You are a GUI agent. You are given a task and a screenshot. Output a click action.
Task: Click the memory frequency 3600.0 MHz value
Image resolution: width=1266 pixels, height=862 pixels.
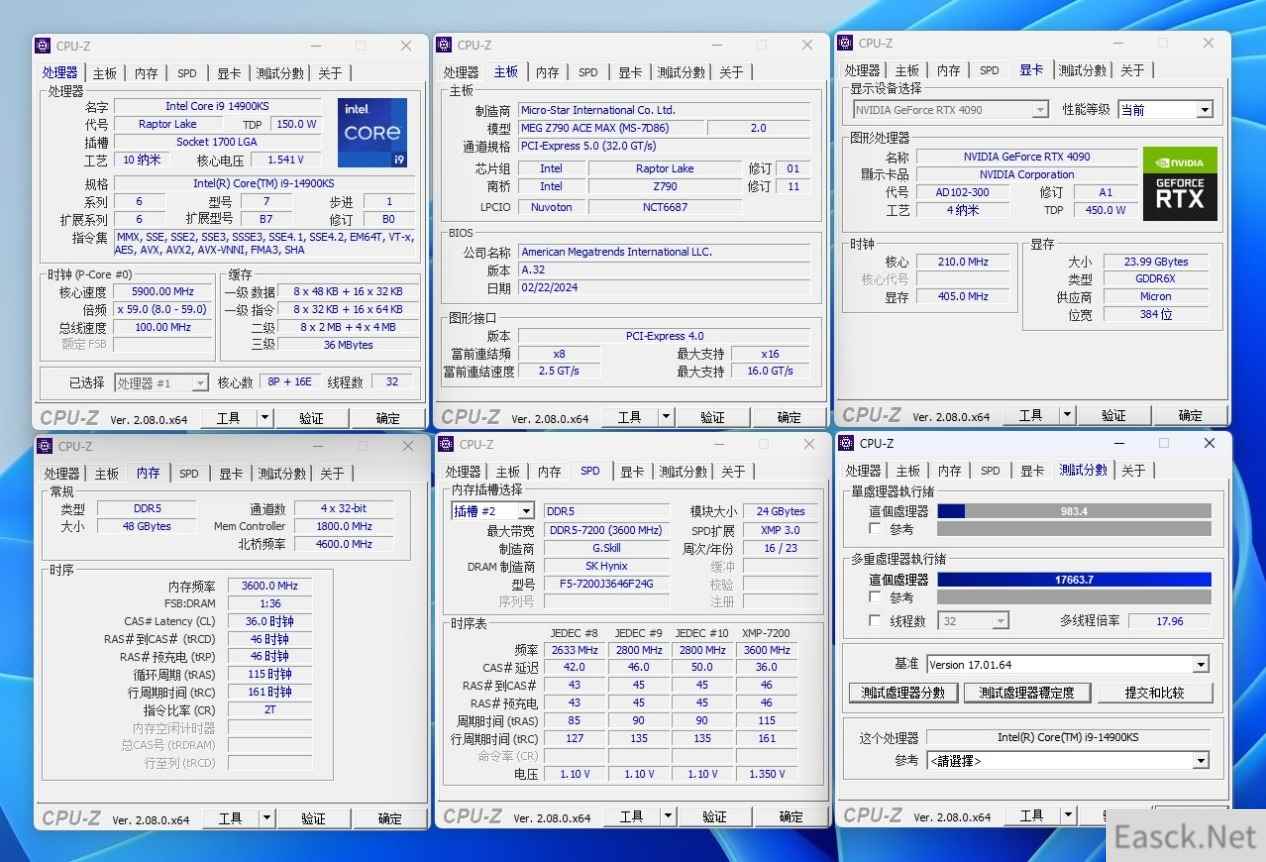pyautogui.click(x=270, y=586)
